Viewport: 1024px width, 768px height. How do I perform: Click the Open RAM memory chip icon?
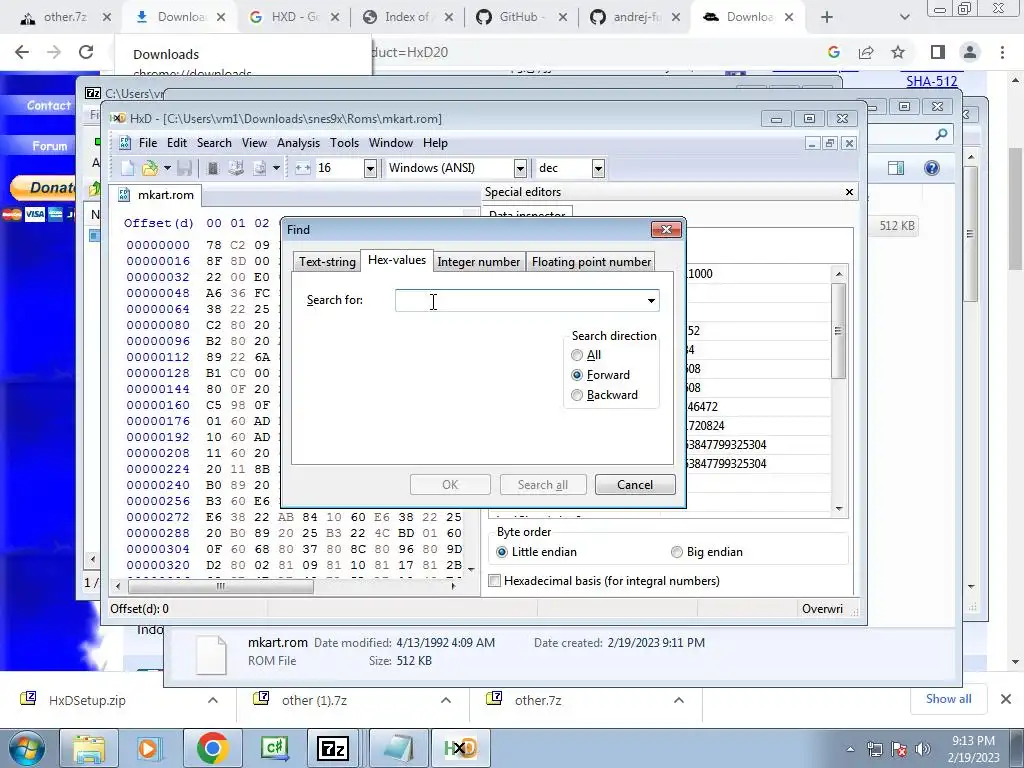[x=212, y=168]
